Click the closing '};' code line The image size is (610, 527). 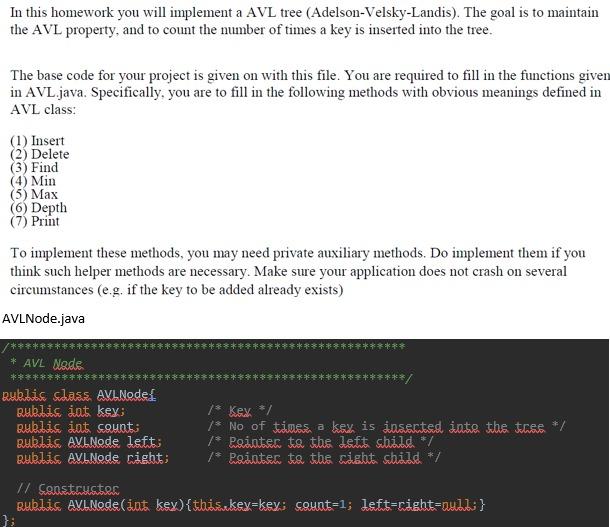(8, 520)
